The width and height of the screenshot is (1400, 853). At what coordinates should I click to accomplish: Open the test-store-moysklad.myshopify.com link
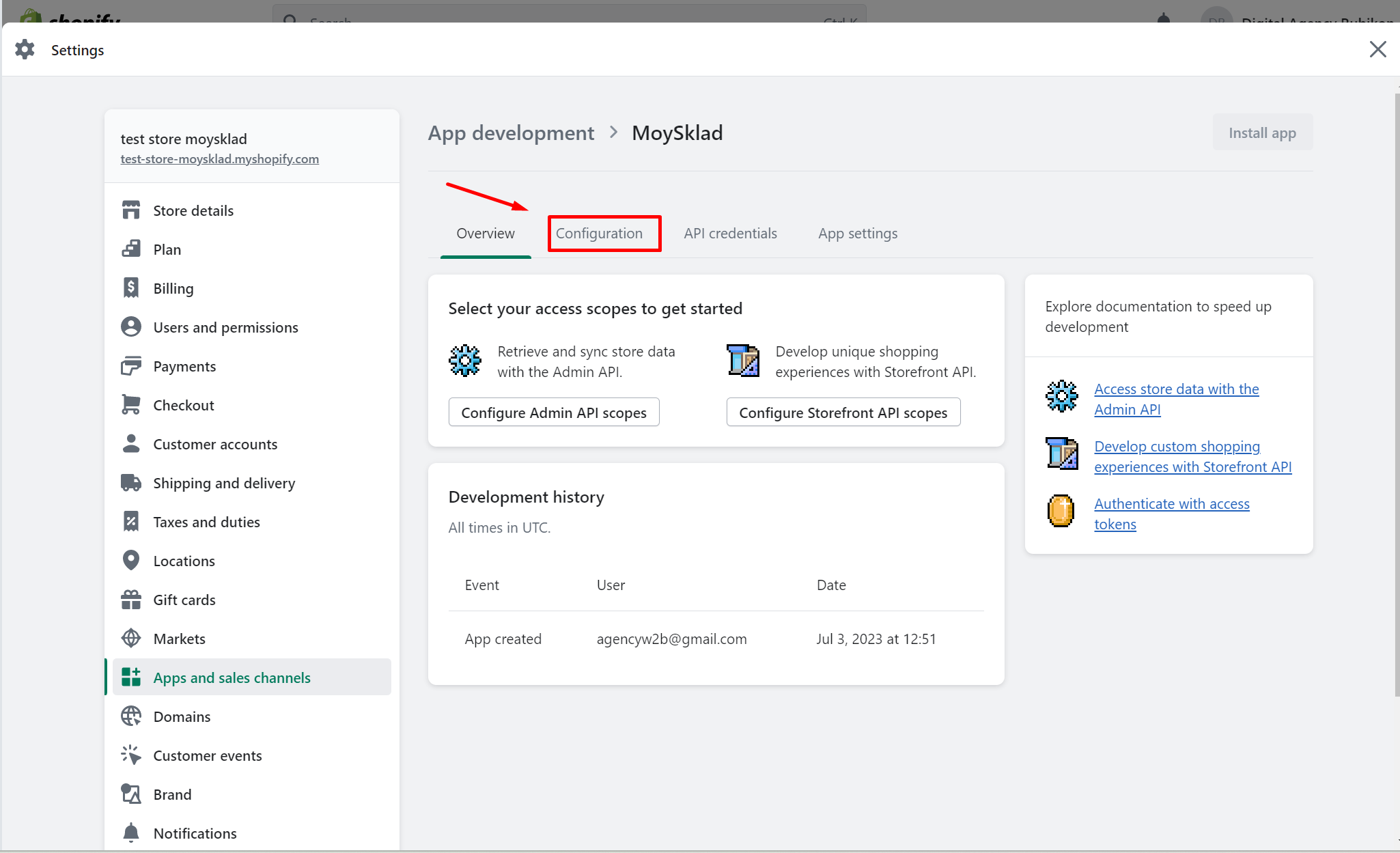(x=220, y=159)
